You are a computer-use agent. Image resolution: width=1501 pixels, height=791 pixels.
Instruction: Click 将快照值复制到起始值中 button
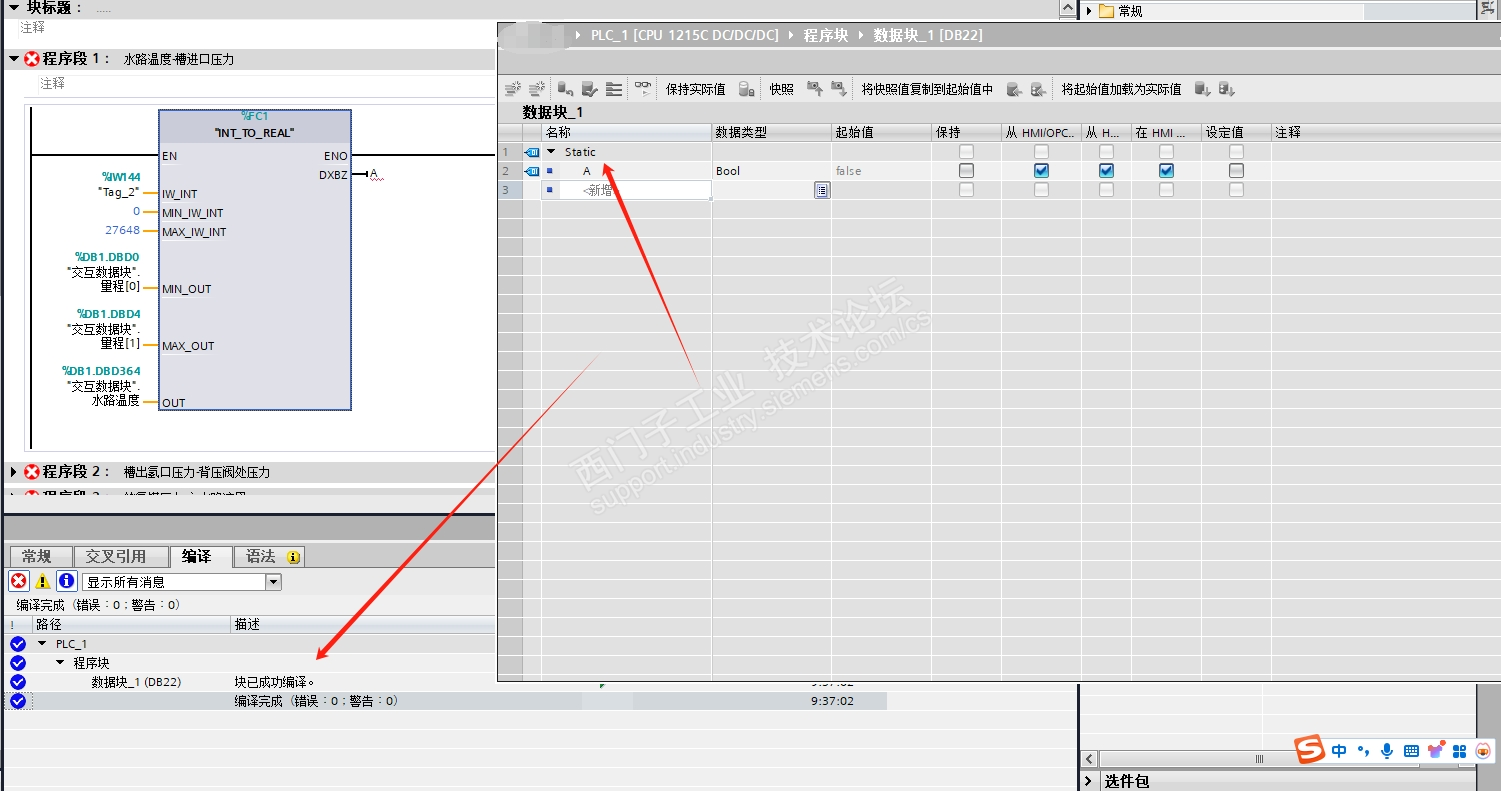pos(927,89)
